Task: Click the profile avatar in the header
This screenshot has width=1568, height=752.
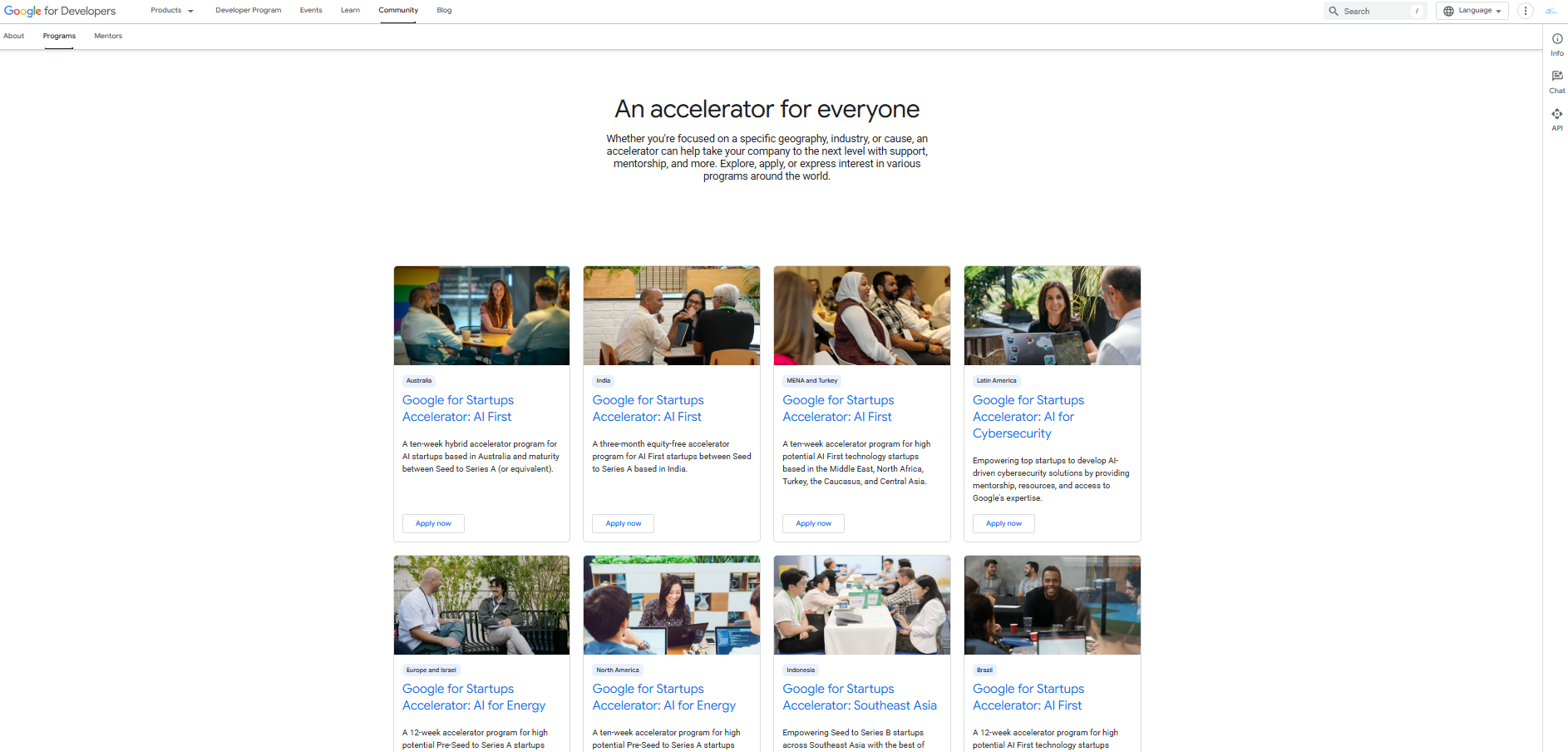Action: click(1551, 11)
